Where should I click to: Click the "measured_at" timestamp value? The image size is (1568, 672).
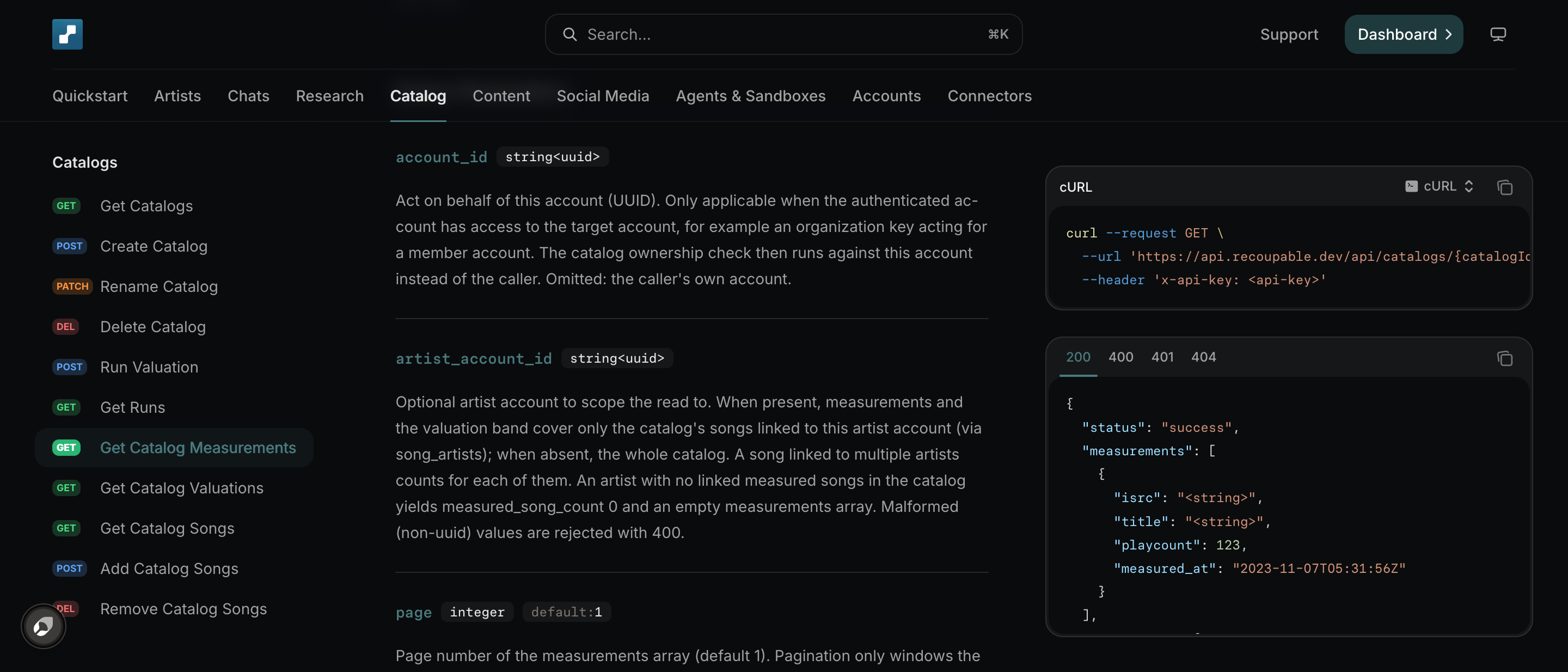coord(1319,568)
